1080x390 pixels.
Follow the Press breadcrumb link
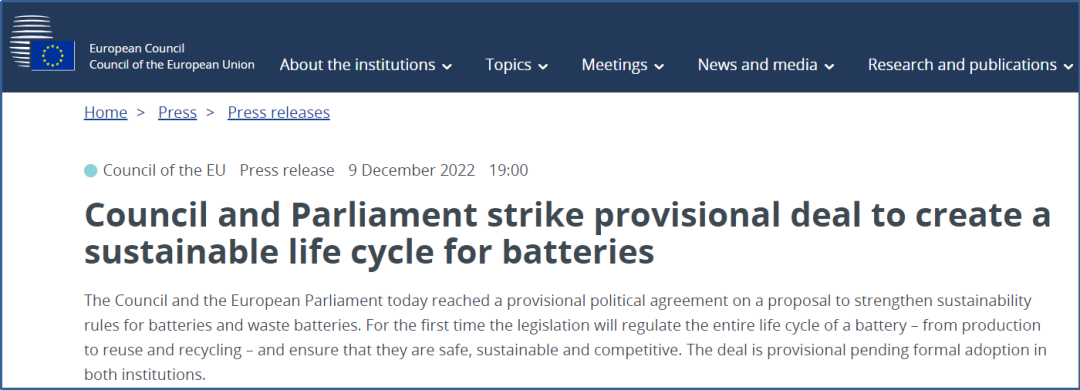pos(178,112)
